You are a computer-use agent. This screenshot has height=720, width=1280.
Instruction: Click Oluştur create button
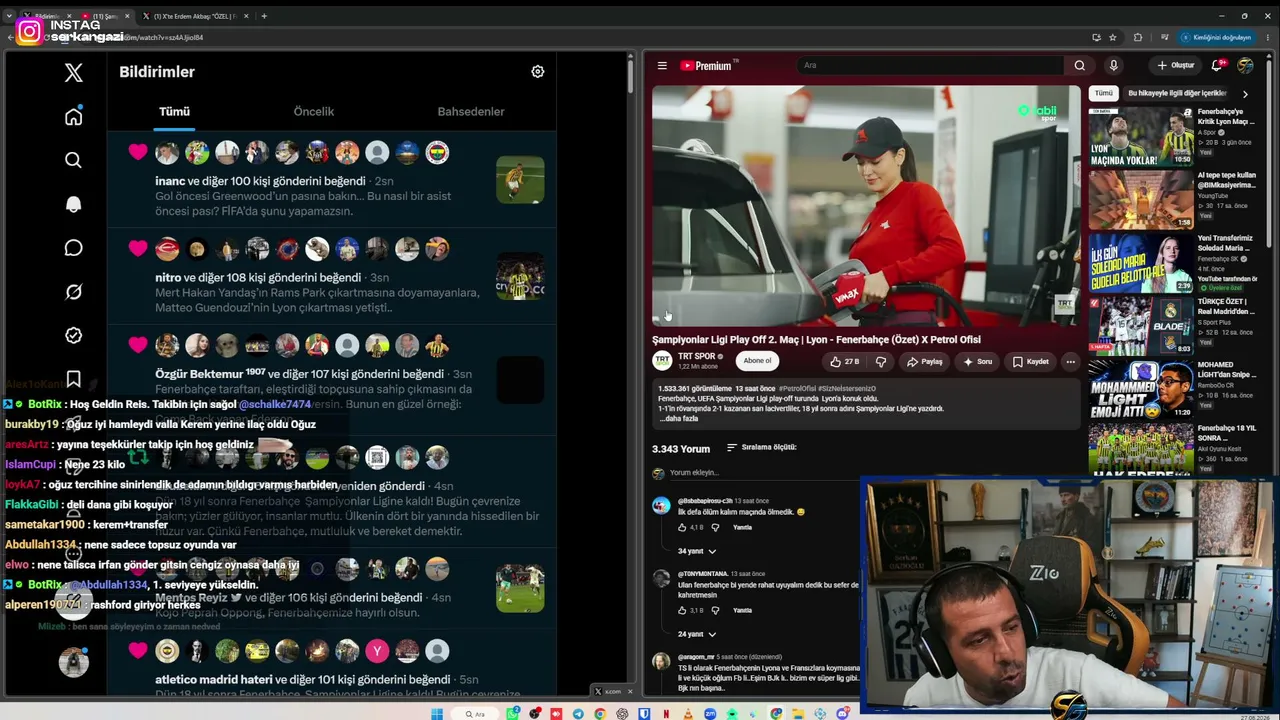pos(1176,66)
